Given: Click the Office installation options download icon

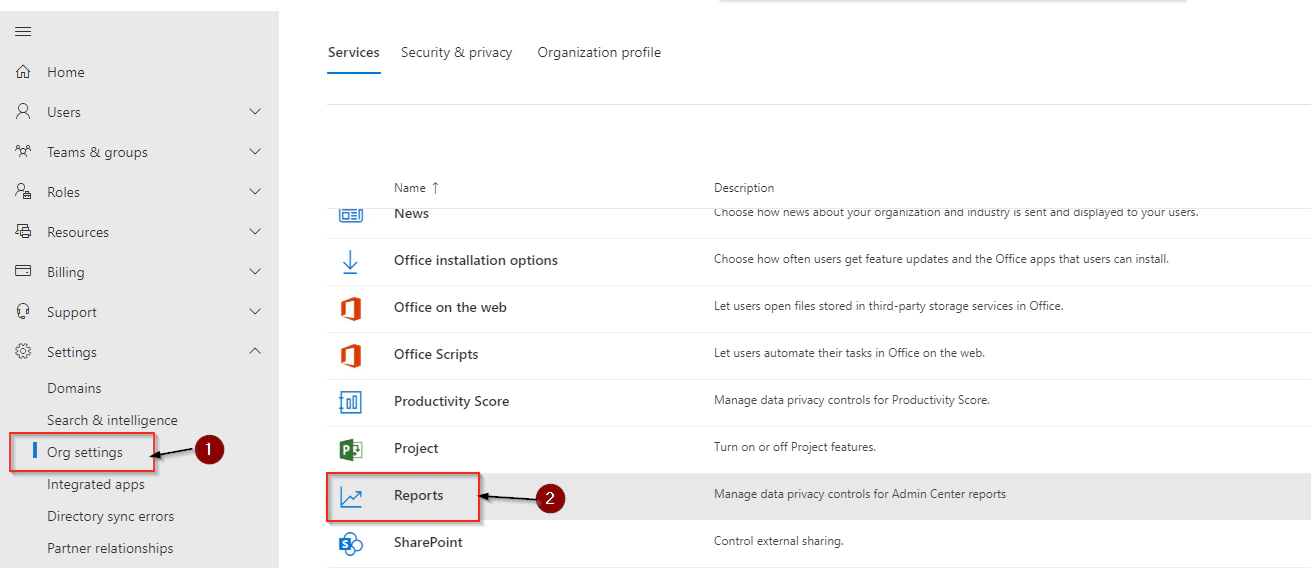Looking at the screenshot, I should pos(350,261).
